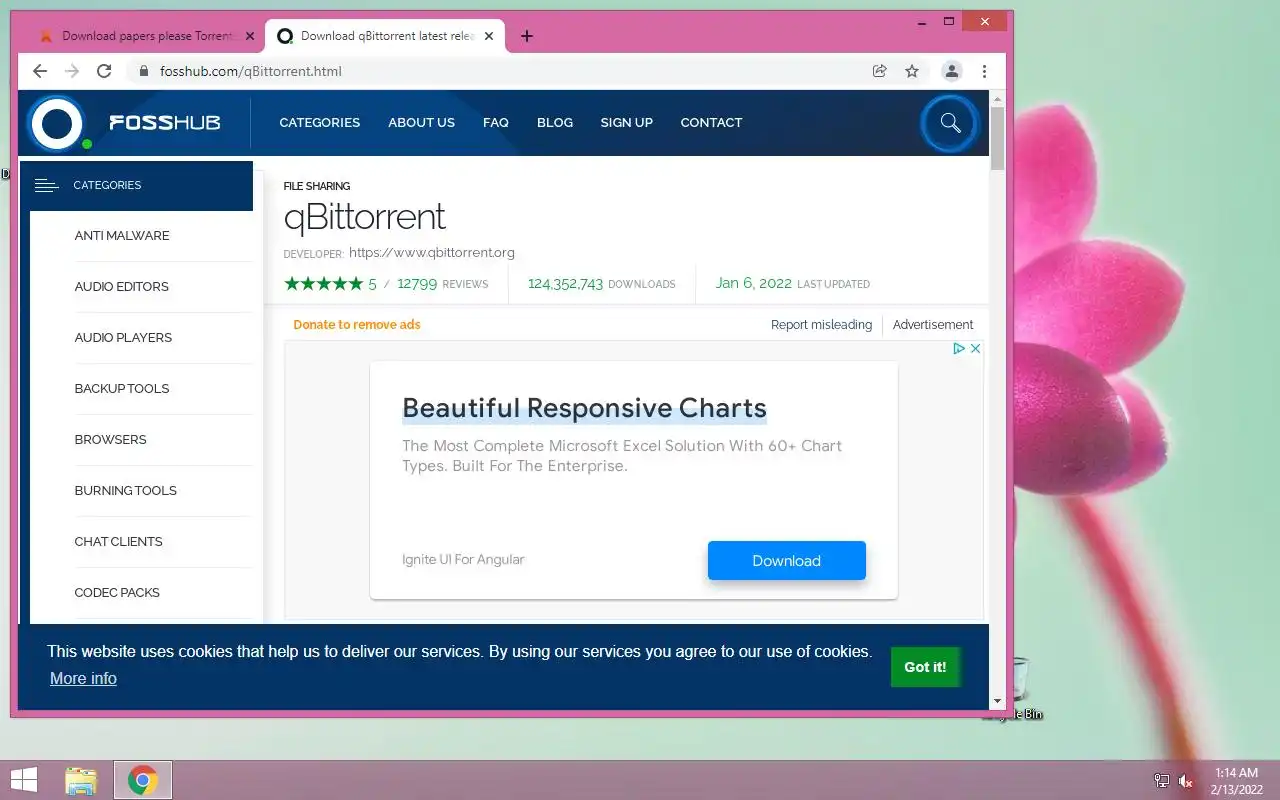The width and height of the screenshot is (1280, 800).
Task: Select BACKUP TOOLS category
Action: (122, 389)
